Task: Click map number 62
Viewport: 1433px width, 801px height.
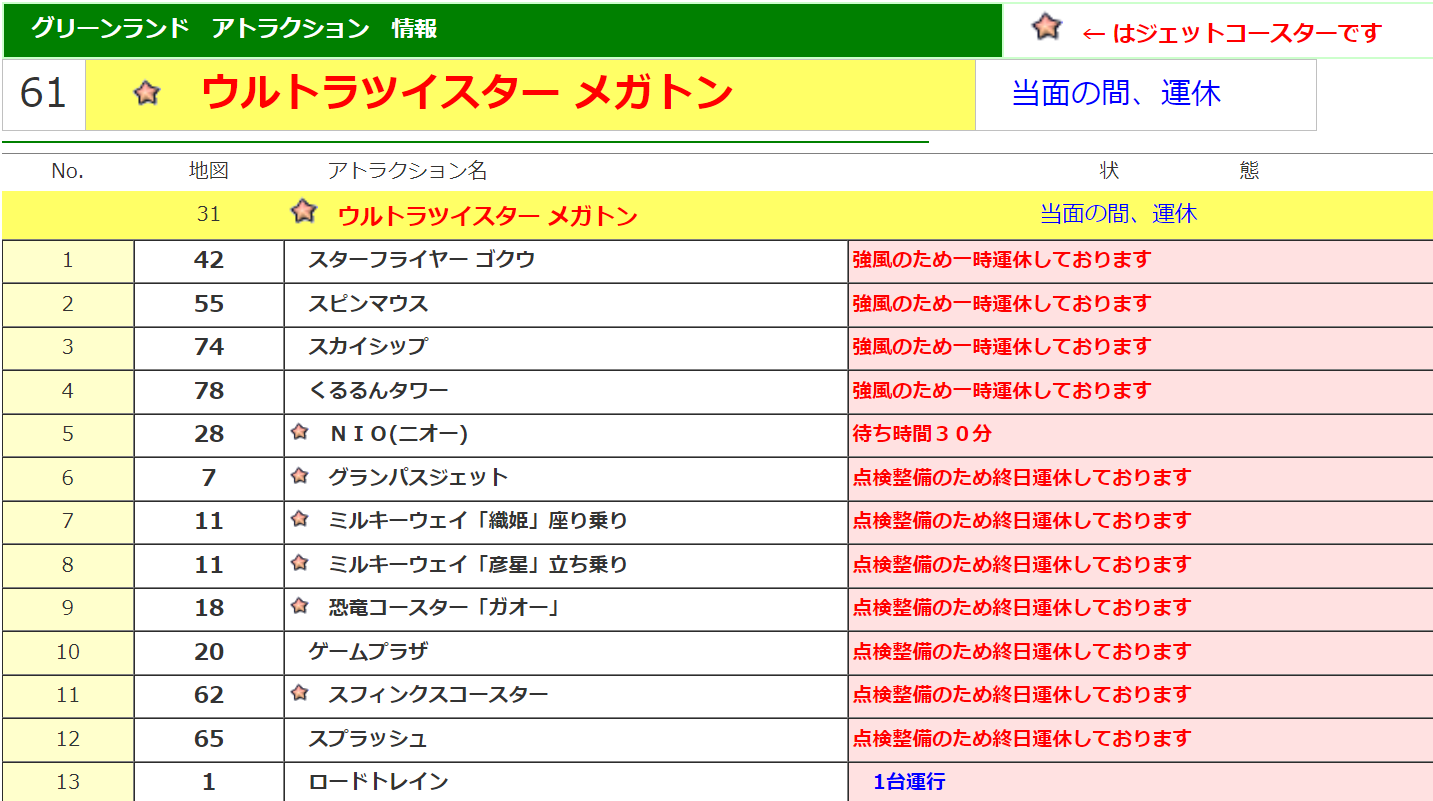Action: point(209,695)
